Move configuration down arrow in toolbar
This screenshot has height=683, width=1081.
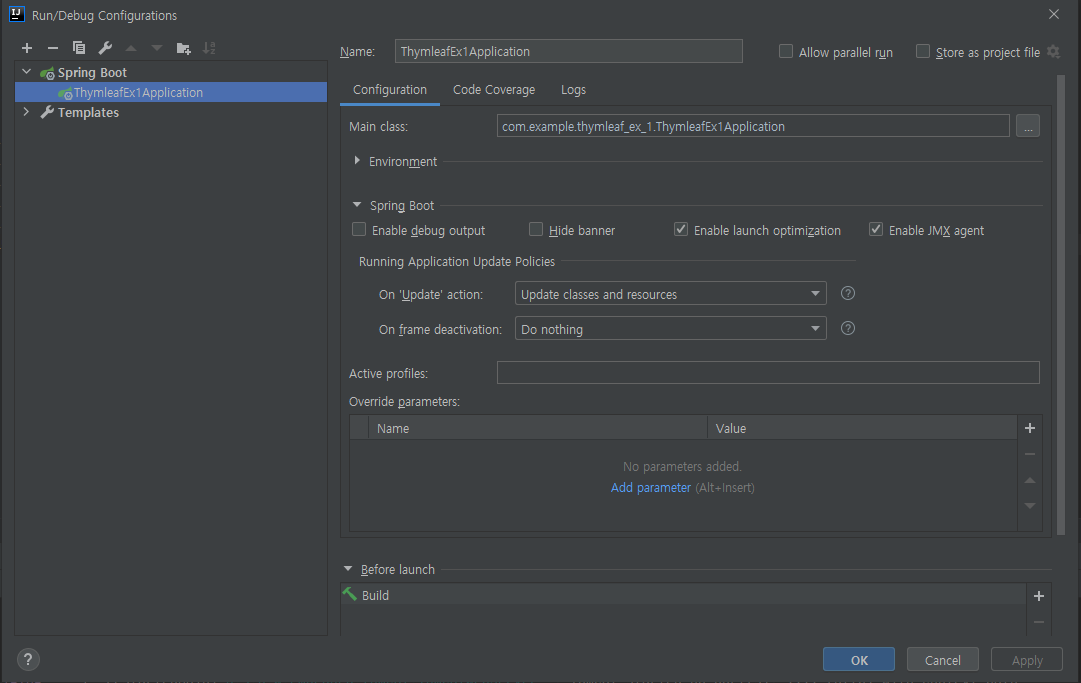156,48
